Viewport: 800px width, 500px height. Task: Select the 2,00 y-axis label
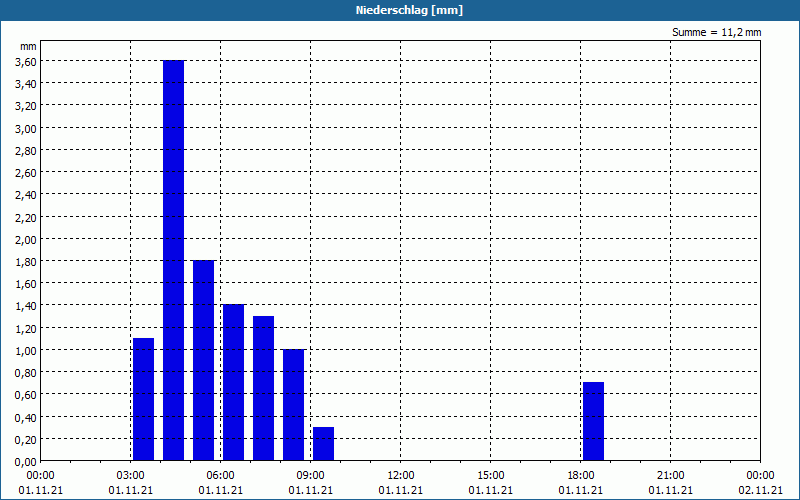pyautogui.click(x=26, y=239)
